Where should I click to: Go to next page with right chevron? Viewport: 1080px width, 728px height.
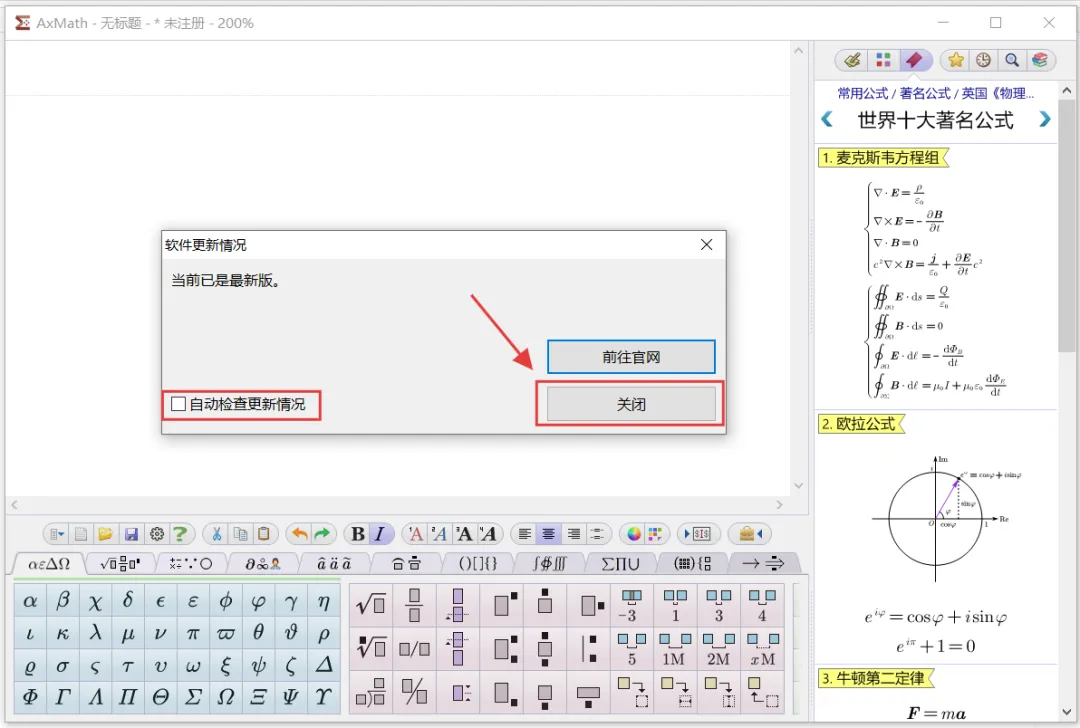tap(1045, 119)
